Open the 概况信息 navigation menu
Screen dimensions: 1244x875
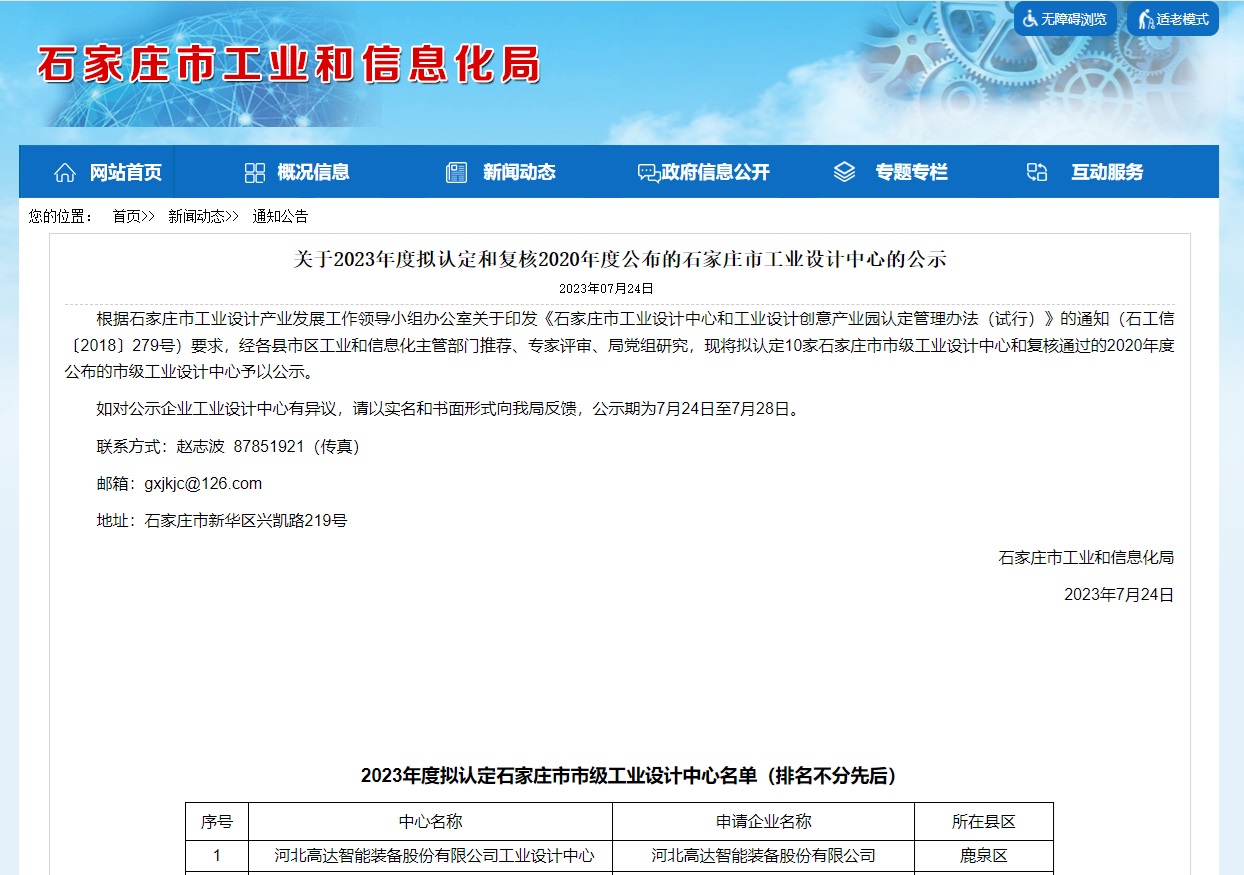pyautogui.click(x=313, y=173)
